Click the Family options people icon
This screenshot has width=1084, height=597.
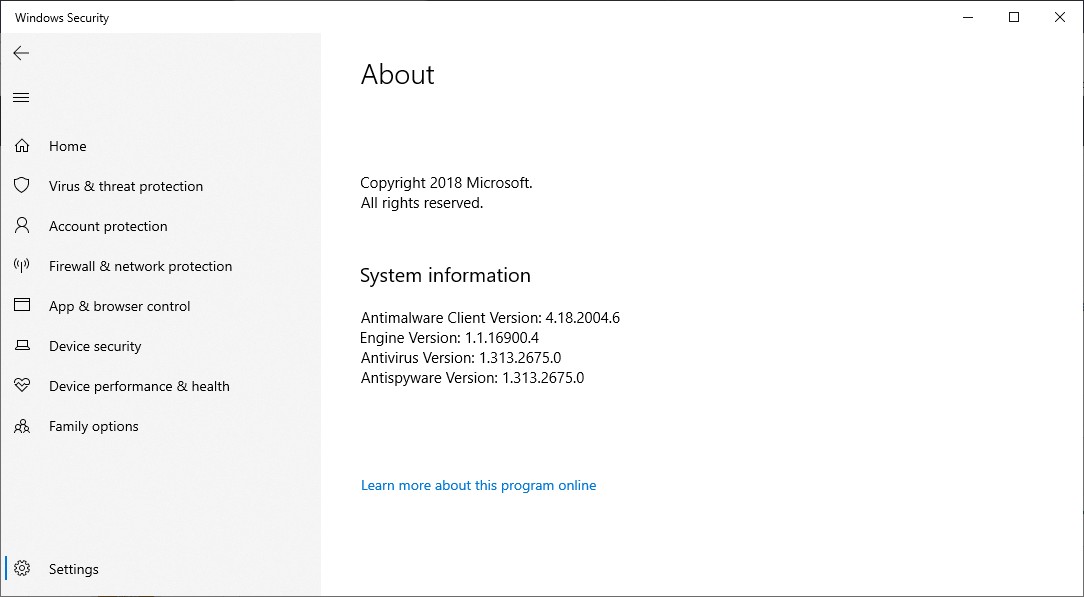[22, 426]
